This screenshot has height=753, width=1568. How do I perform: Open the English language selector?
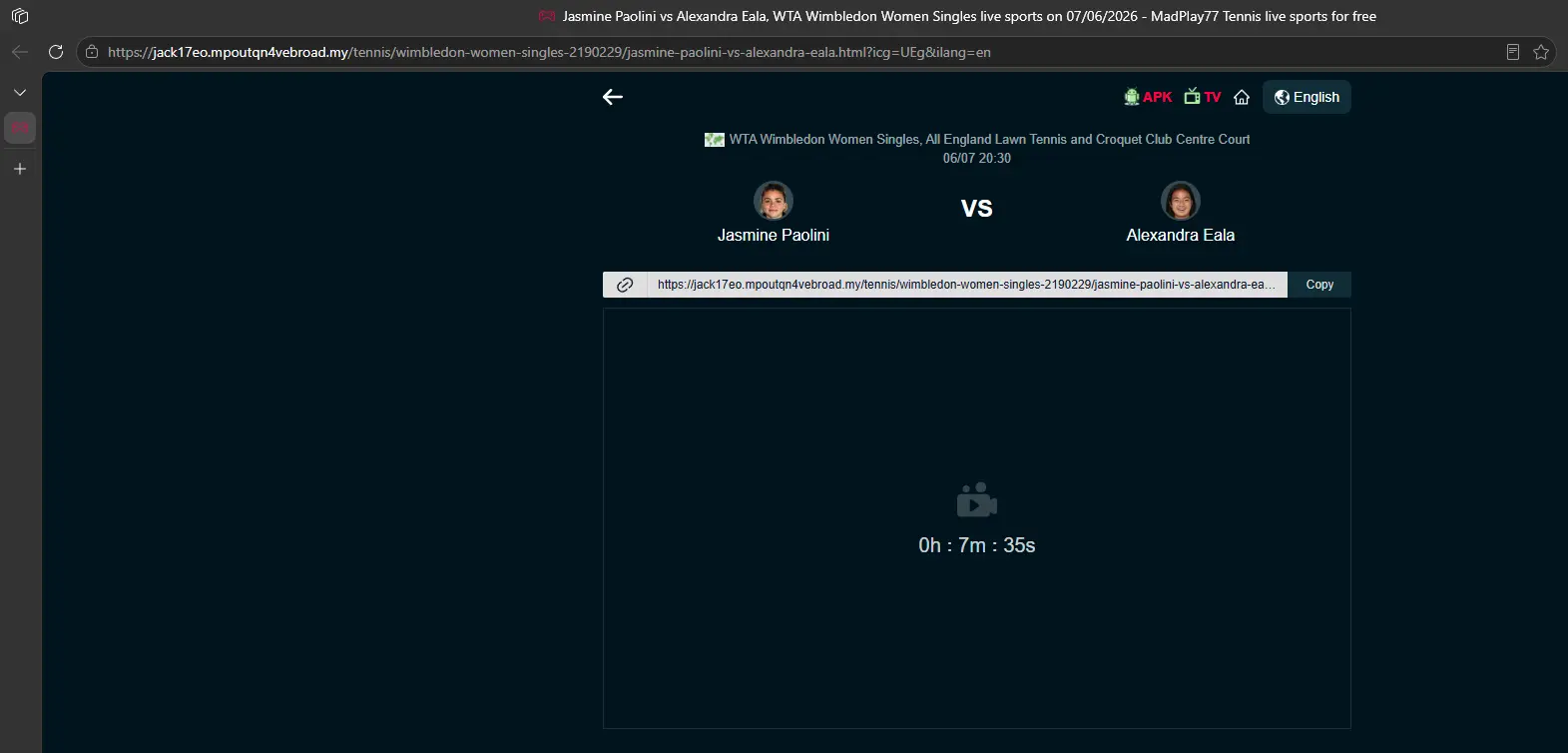pos(1307,97)
